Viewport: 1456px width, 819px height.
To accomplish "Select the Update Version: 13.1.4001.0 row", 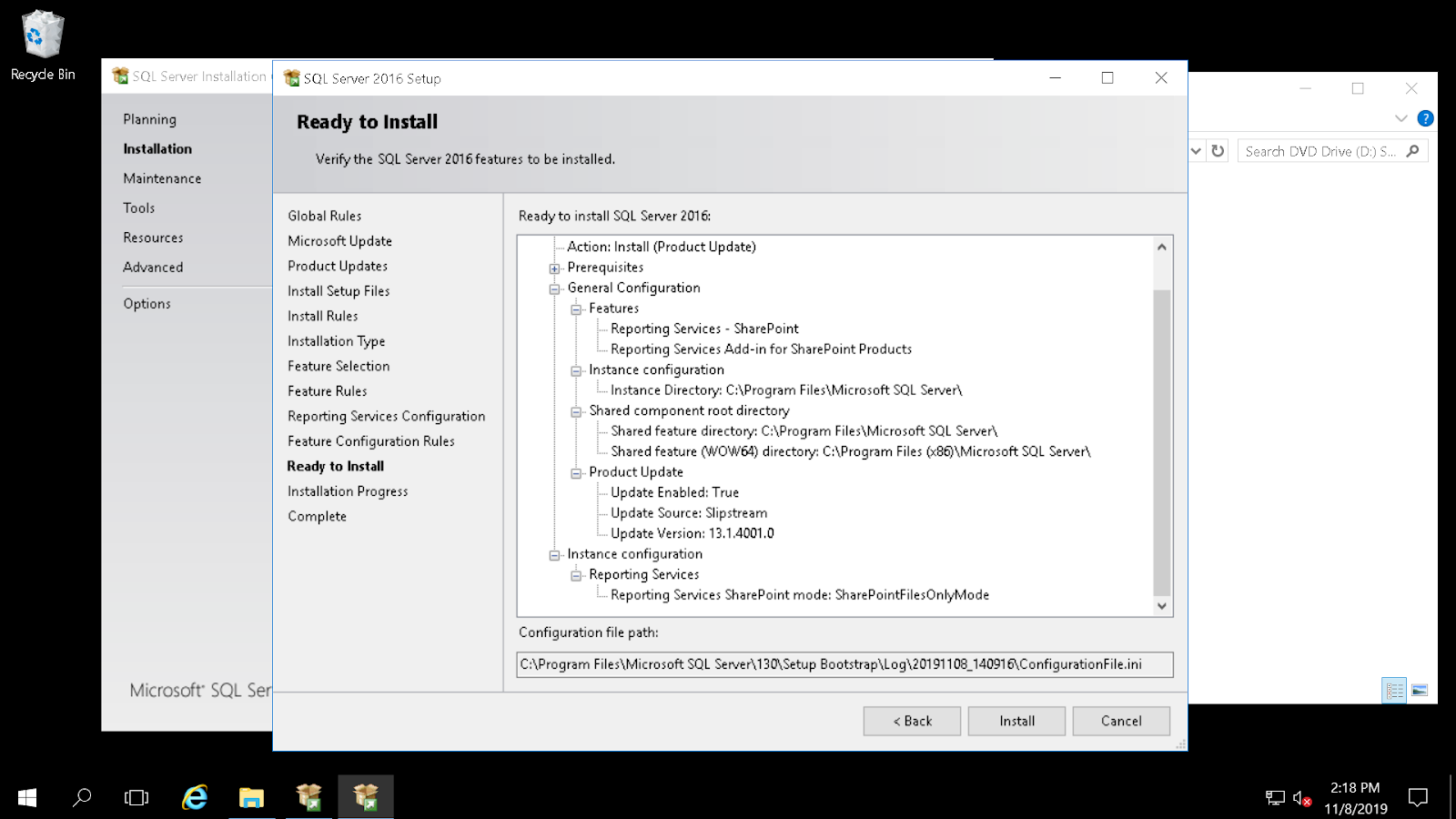I will pyautogui.click(x=692, y=533).
